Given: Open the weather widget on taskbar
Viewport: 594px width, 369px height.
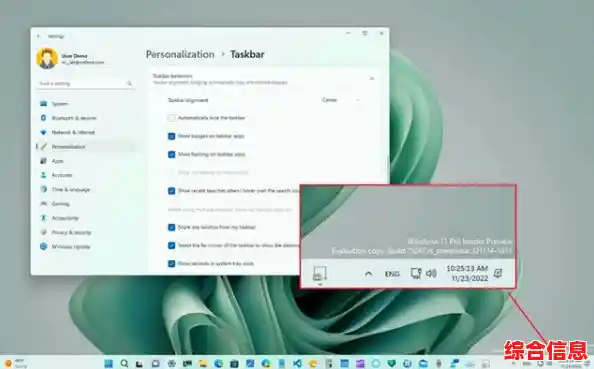Looking at the screenshot, I should point(15,364).
